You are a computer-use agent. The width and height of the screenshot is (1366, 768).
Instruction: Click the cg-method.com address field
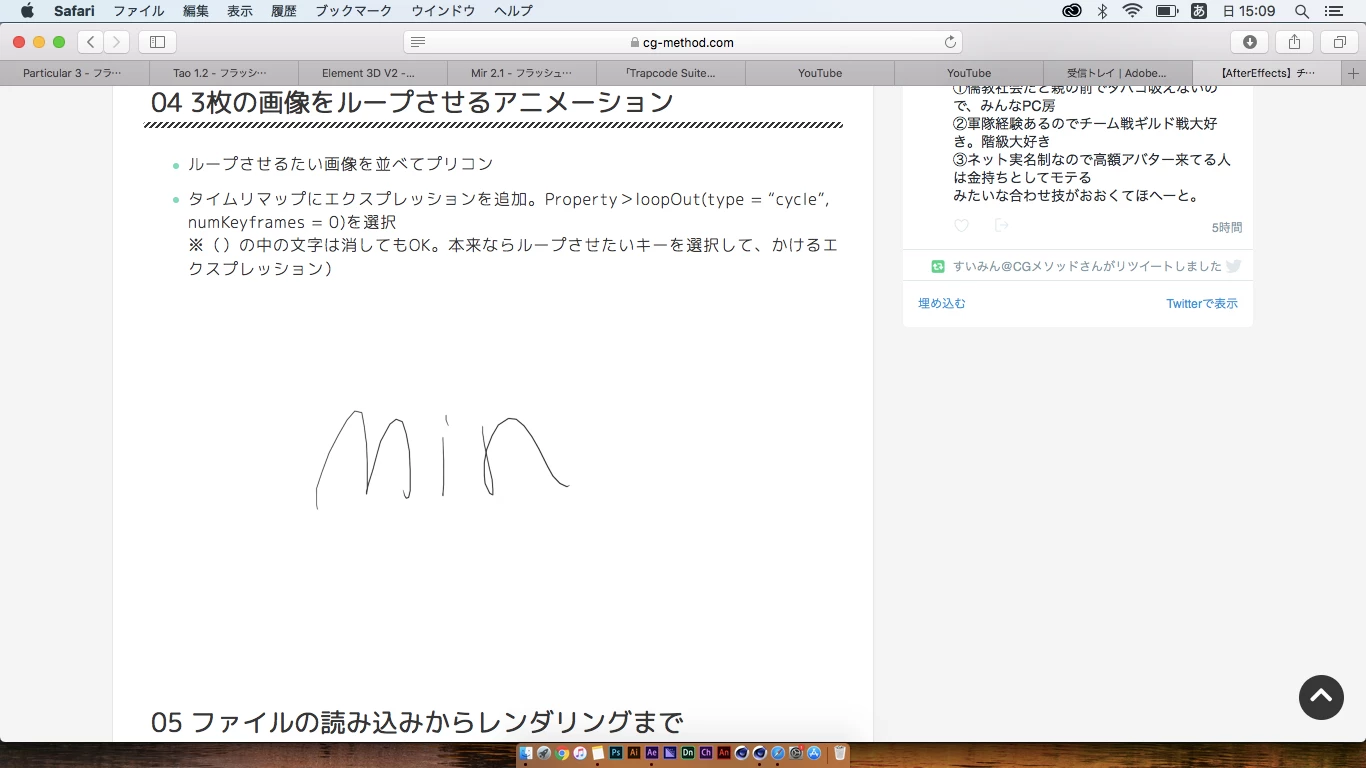(683, 42)
